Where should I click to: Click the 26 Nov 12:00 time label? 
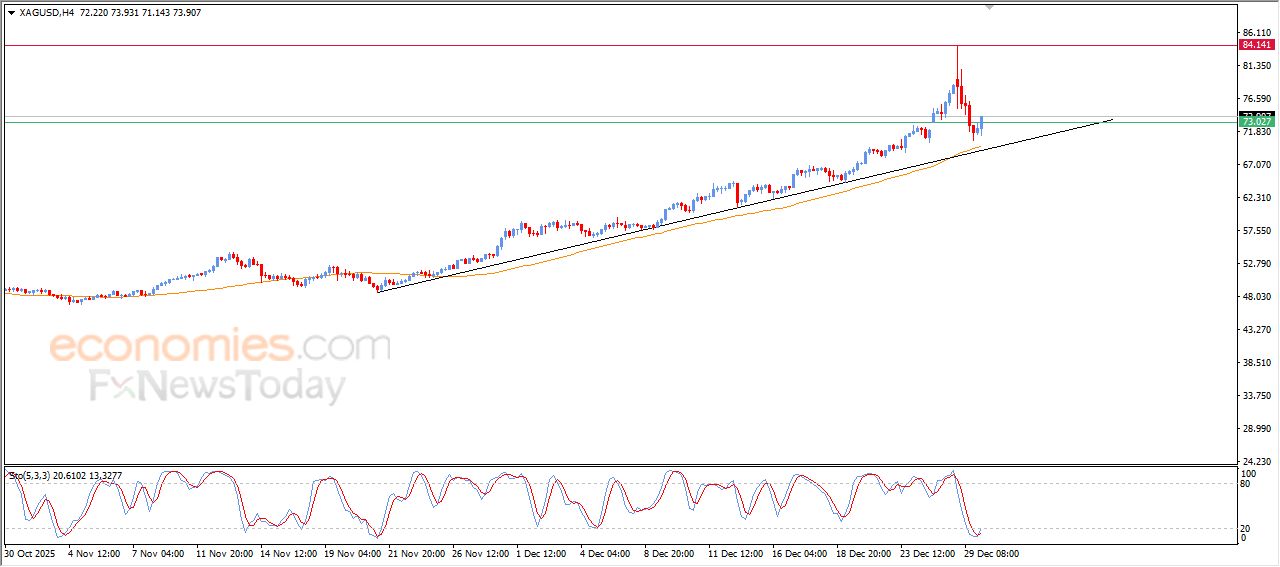pos(480,552)
